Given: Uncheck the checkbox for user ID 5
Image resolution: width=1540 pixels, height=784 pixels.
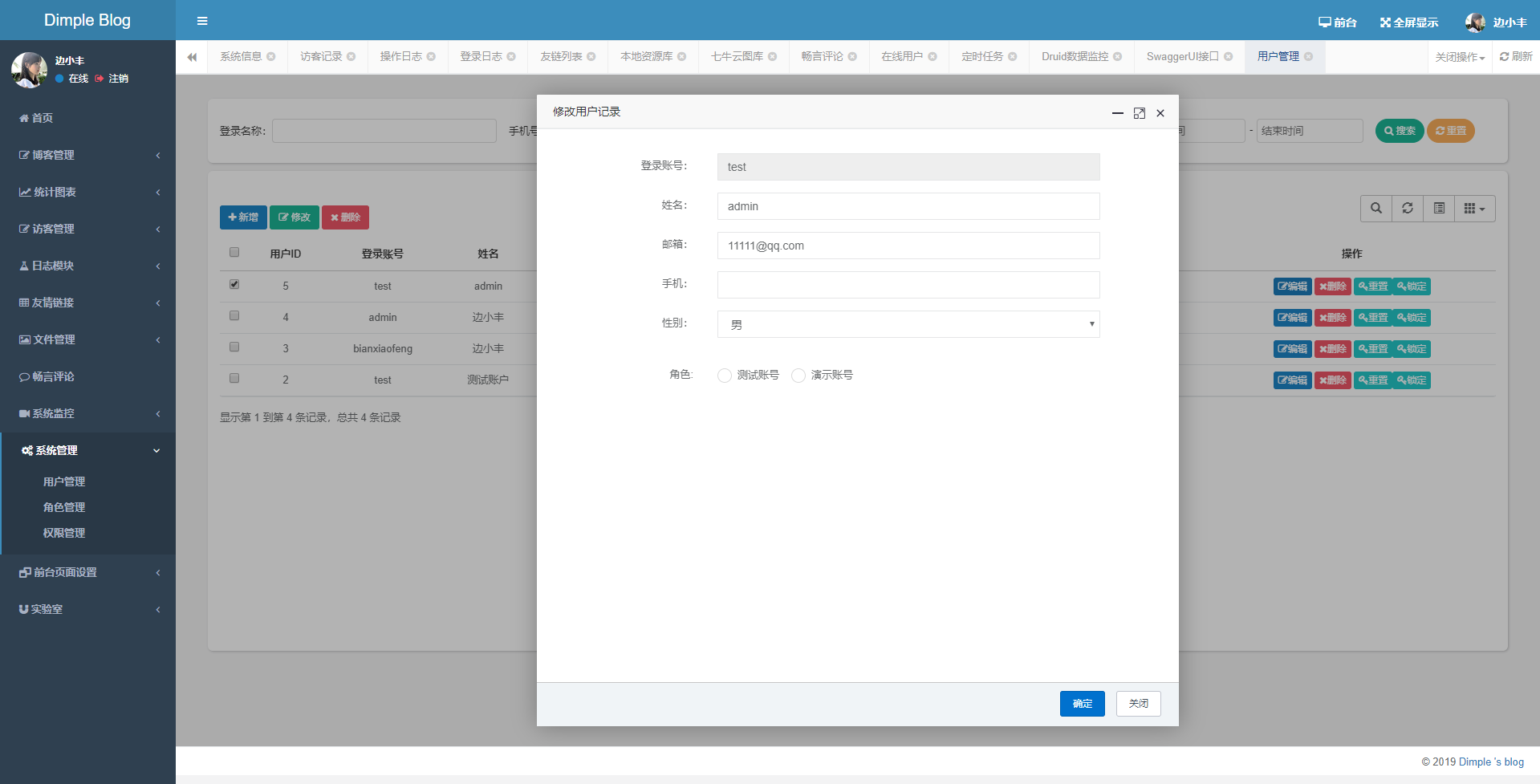Looking at the screenshot, I should 234,284.
